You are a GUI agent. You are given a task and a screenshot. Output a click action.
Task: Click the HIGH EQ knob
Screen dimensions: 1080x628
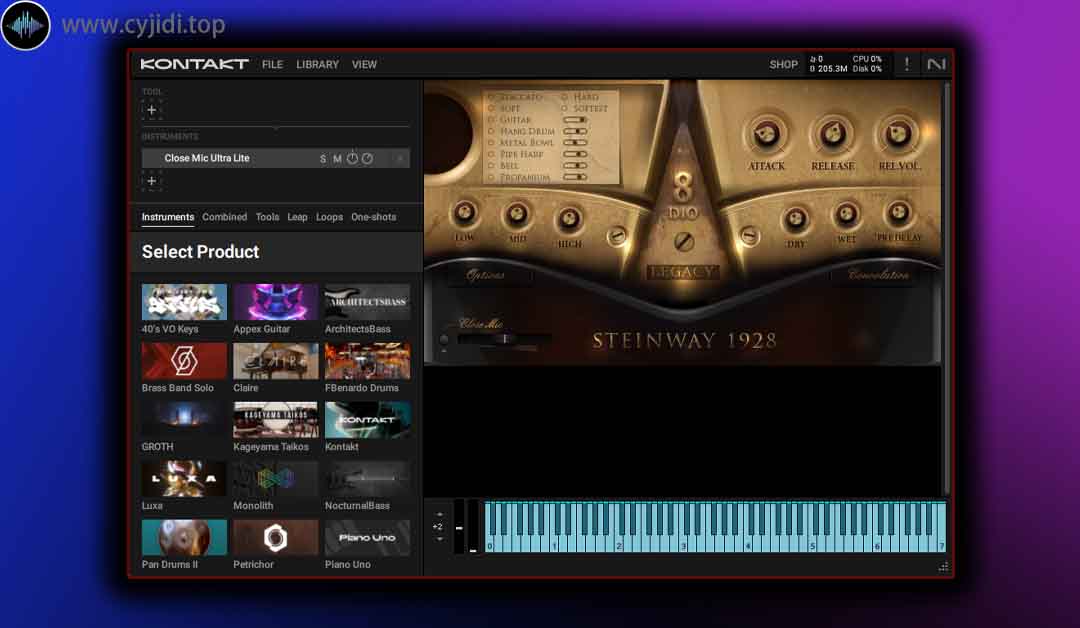[x=569, y=220]
